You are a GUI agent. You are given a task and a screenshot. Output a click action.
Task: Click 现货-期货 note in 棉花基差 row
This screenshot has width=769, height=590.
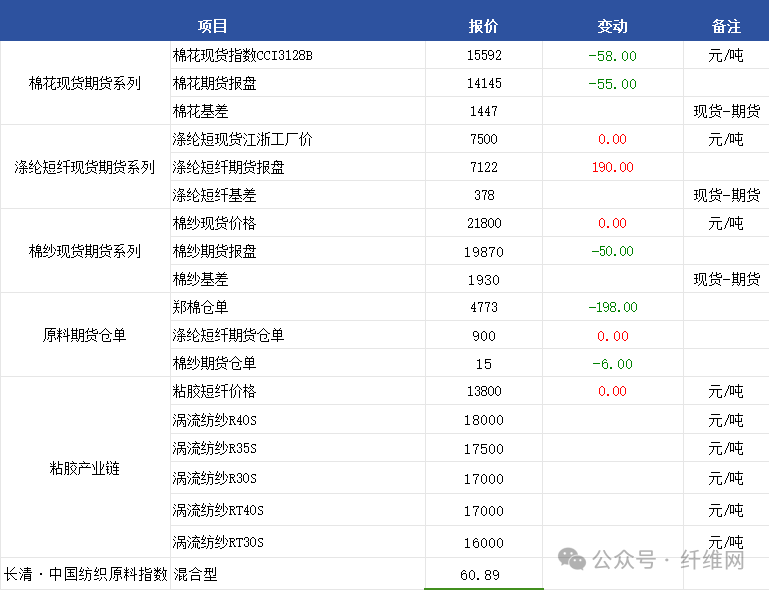coord(727,111)
